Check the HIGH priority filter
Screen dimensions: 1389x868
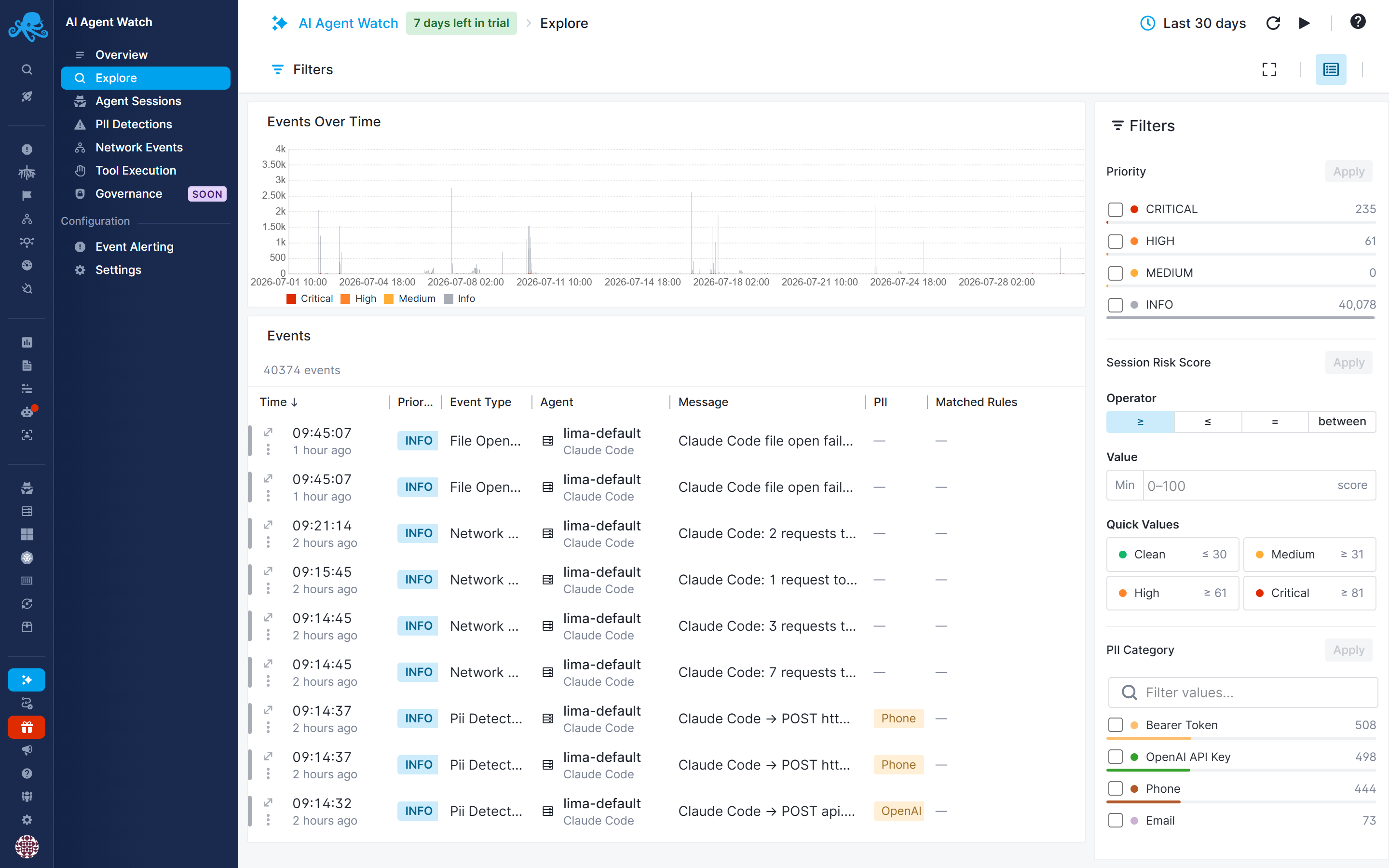click(x=1115, y=241)
